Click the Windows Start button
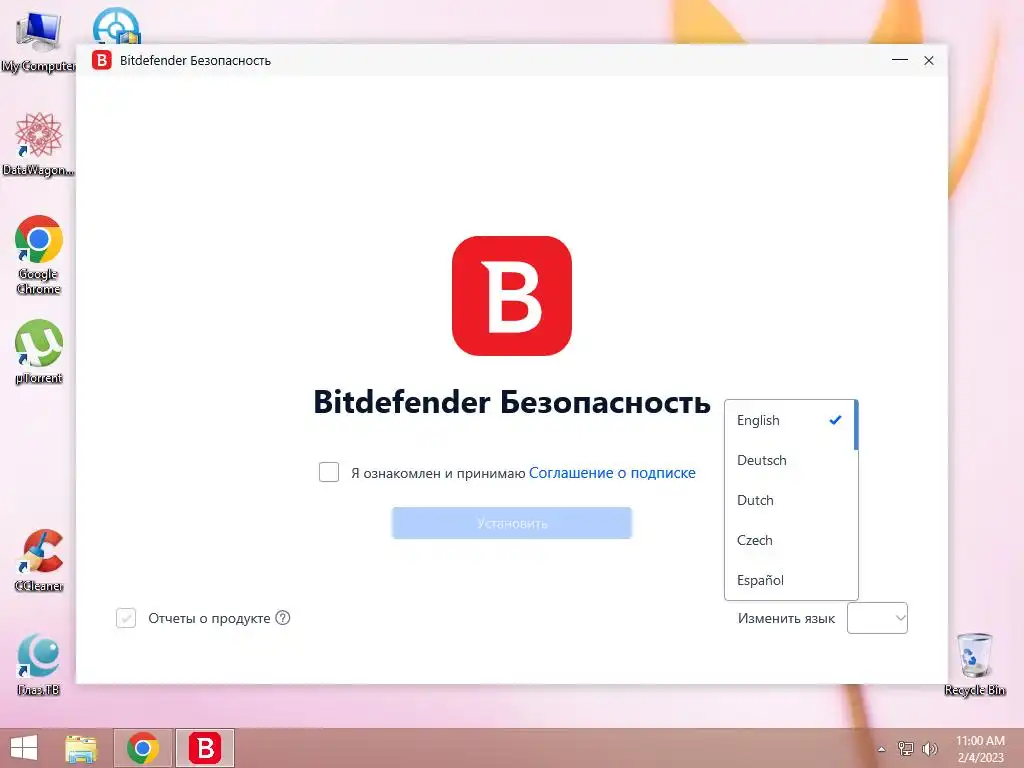Image resolution: width=1024 pixels, height=768 pixels. click(x=24, y=748)
